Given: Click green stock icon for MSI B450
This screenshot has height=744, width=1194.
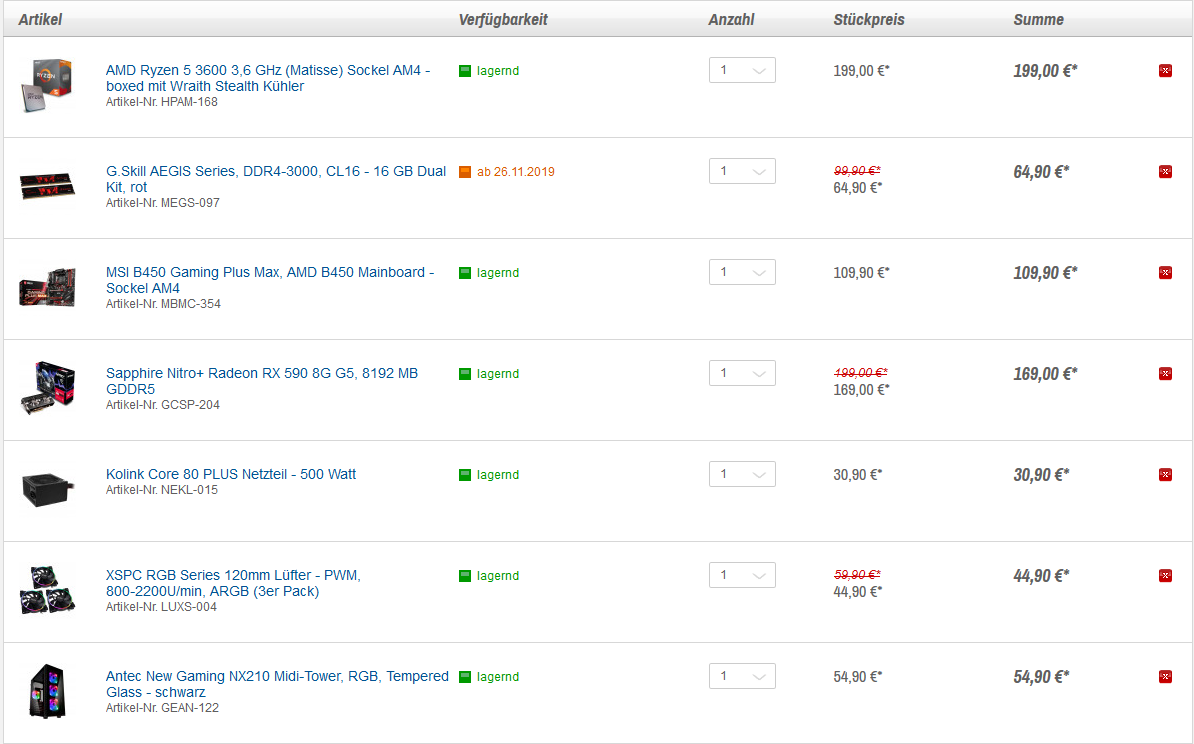Looking at the screenshot, I should click(x=465, y=273).
